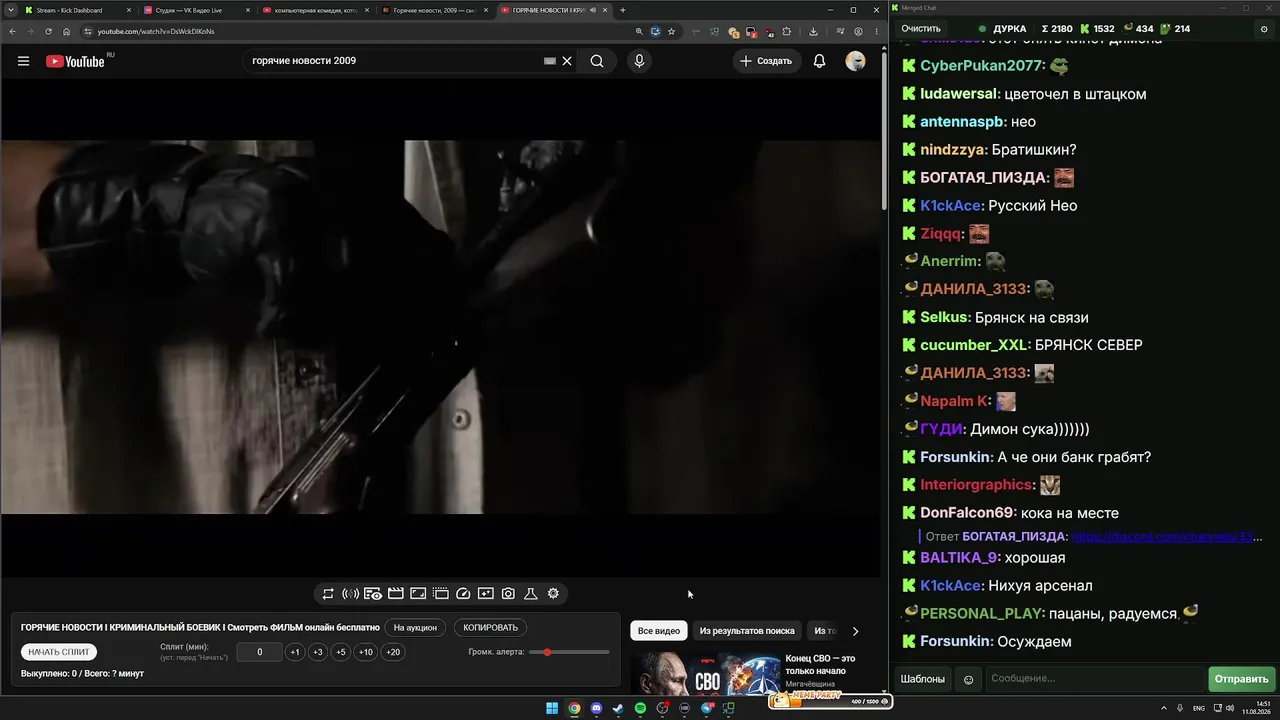Switch to the Горячие новости, 2009 tab

click(434, 10)
